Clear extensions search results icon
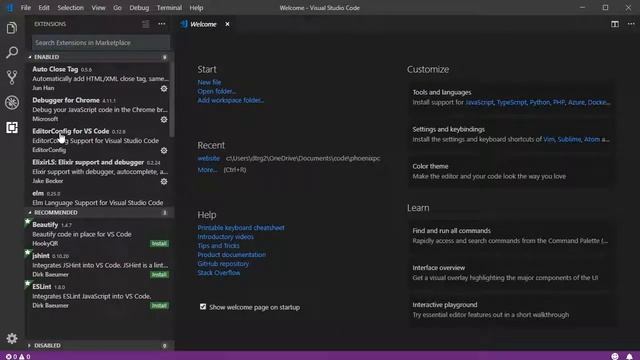640x360 pixels. tap(146, 24)
